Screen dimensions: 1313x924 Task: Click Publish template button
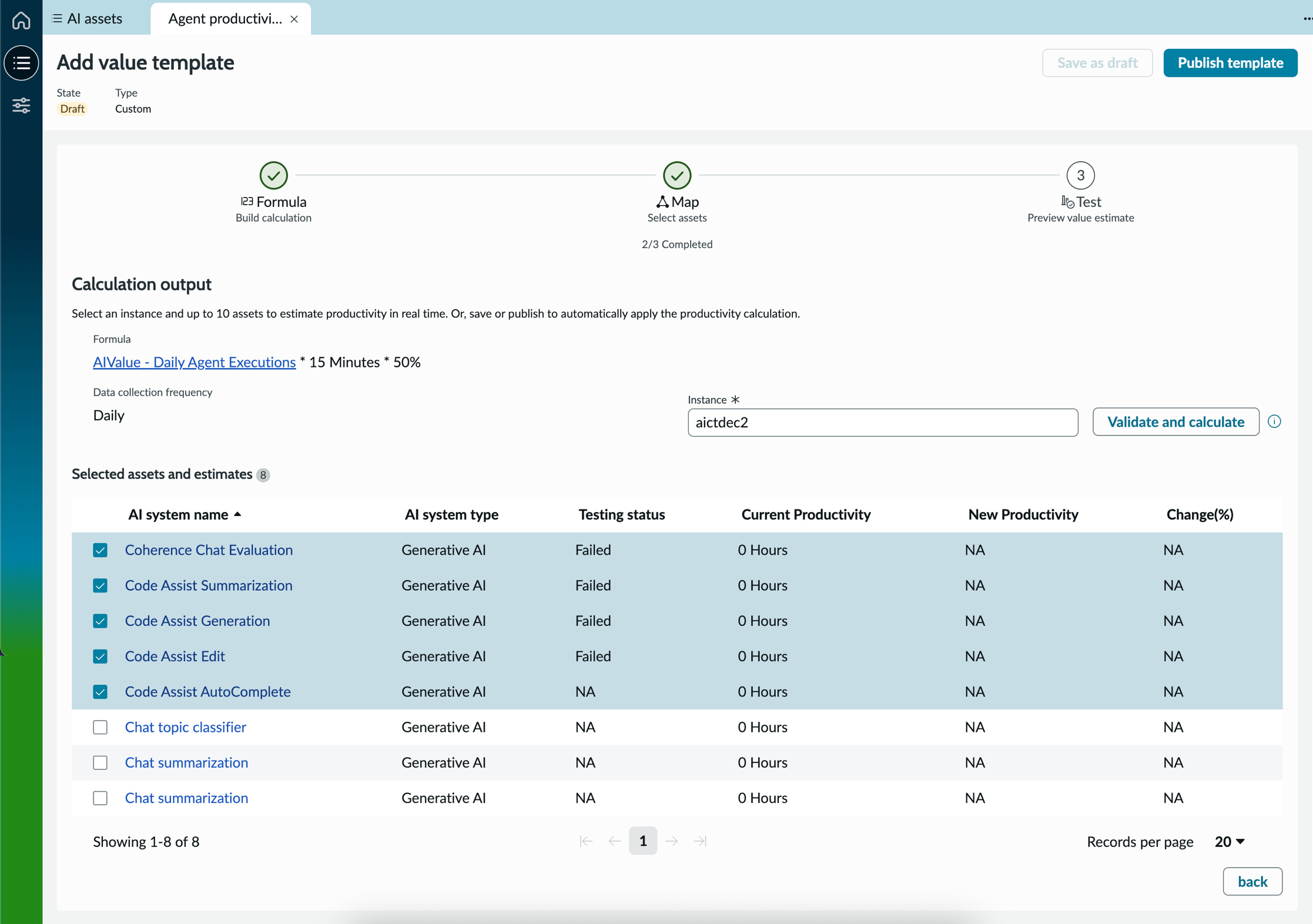click(1230, 63)
